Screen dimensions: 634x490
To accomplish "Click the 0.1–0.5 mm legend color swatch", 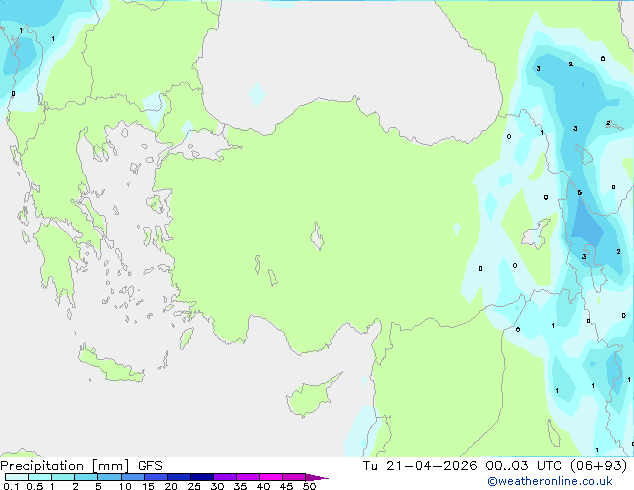I will tap(17, 477).
